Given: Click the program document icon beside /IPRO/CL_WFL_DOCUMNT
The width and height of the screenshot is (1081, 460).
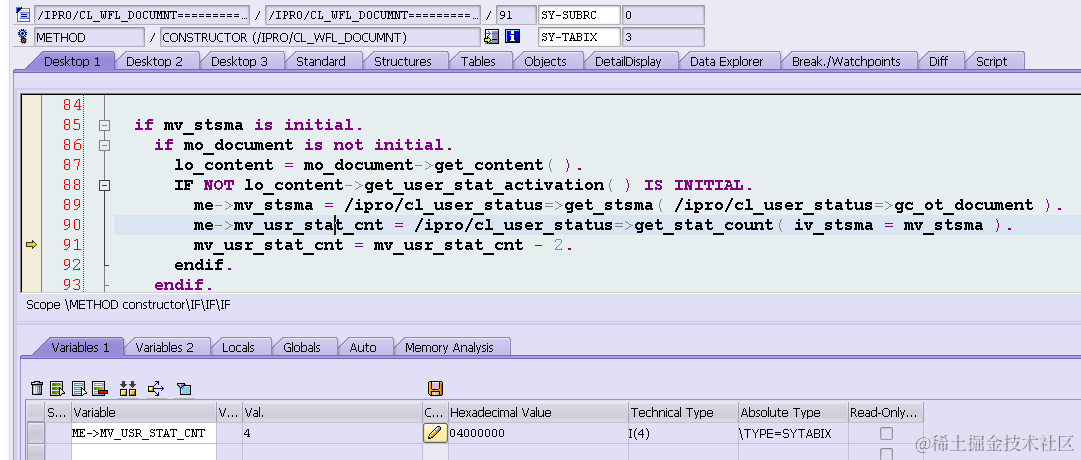Looking at the screenshot, I should point(22,14).
